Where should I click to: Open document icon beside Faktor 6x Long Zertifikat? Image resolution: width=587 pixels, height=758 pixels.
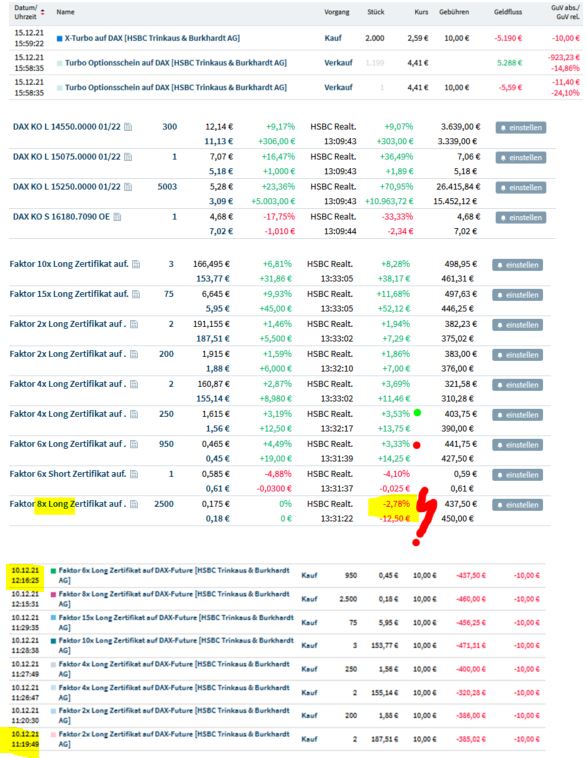click(134, 444)
